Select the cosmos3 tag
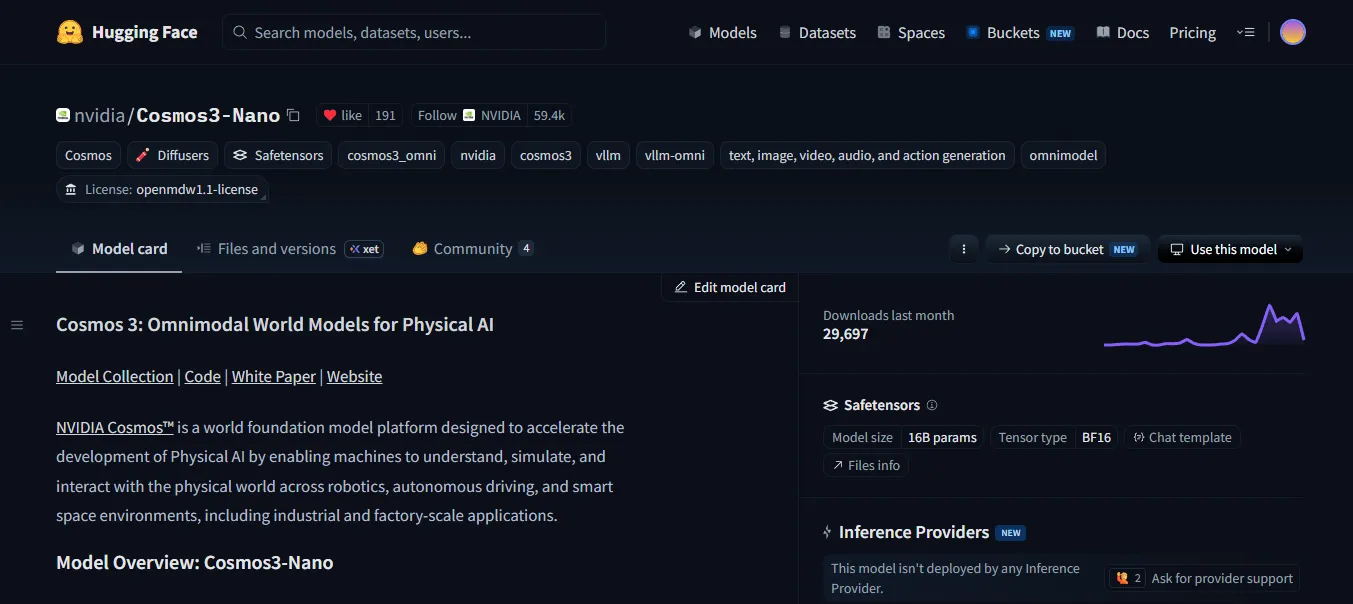The width and height of the screenshot is (1353, 604). click(546, 155)
